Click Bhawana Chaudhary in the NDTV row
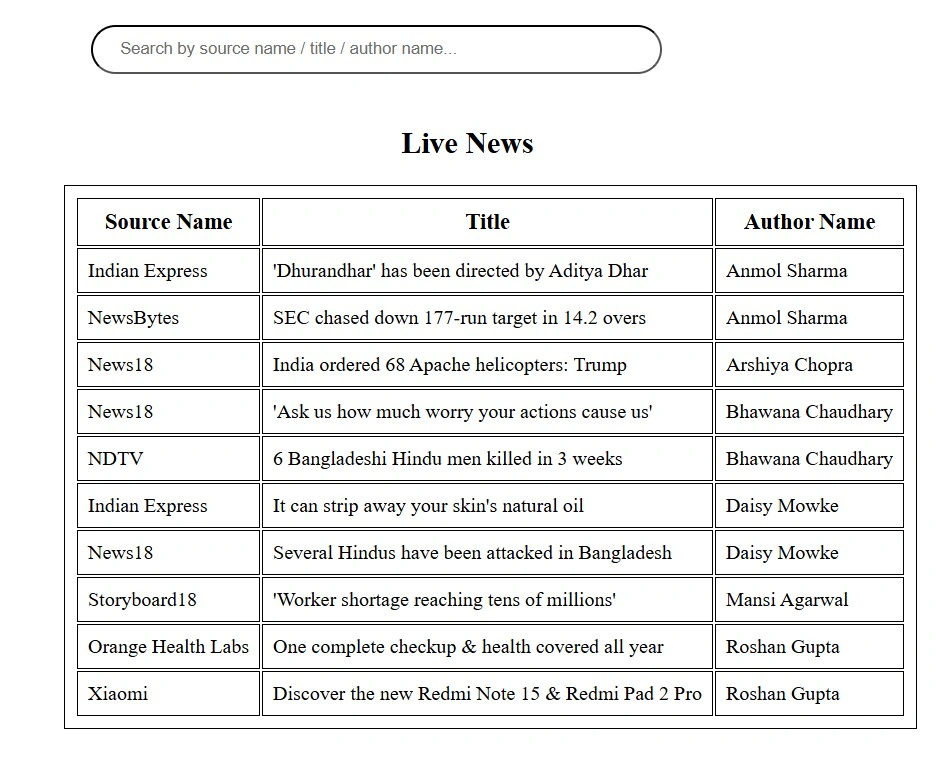The width and height of the screenshot is (942, 762). (x=809, y=459)
